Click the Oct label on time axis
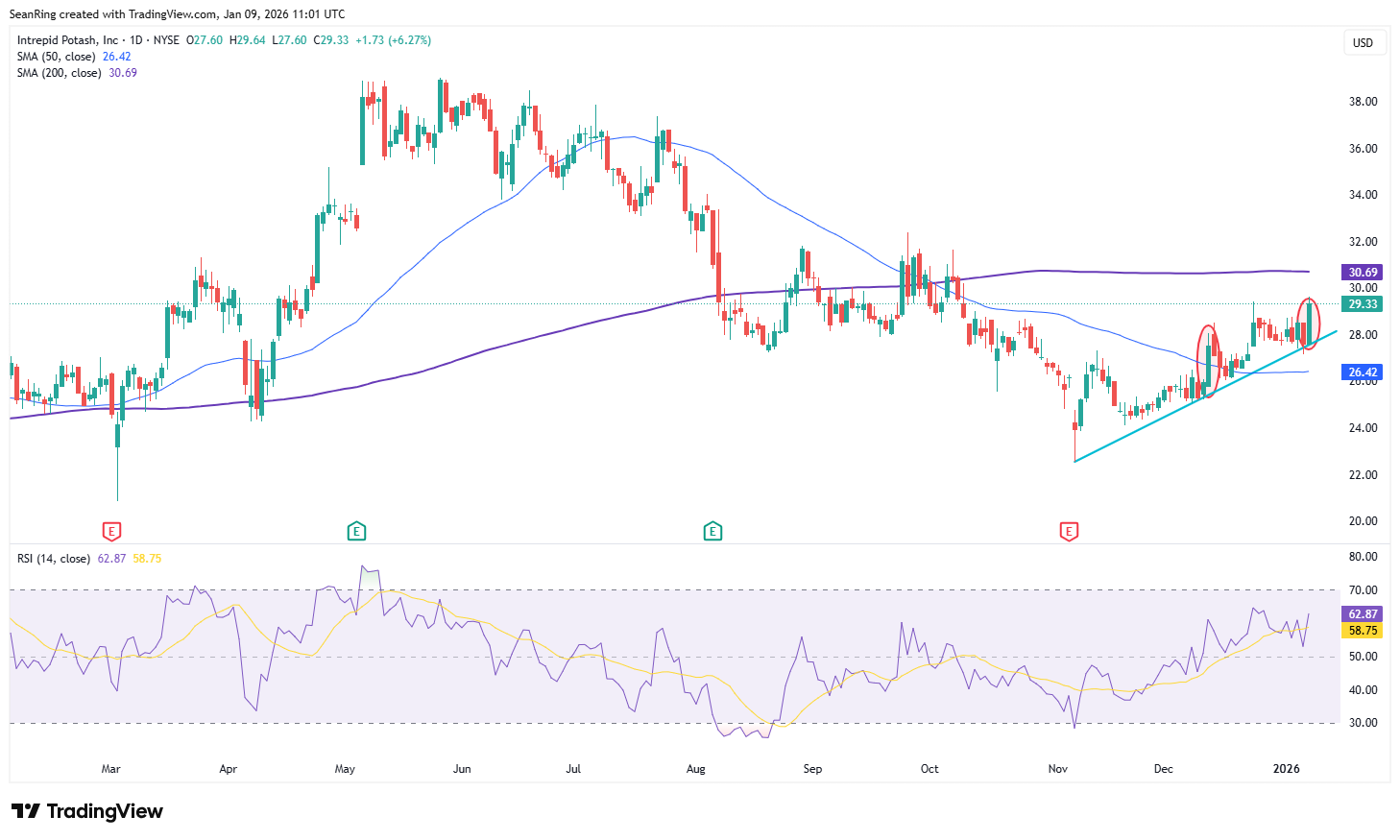Screen dimensions: 1400x840 click(x=929, y=769)
